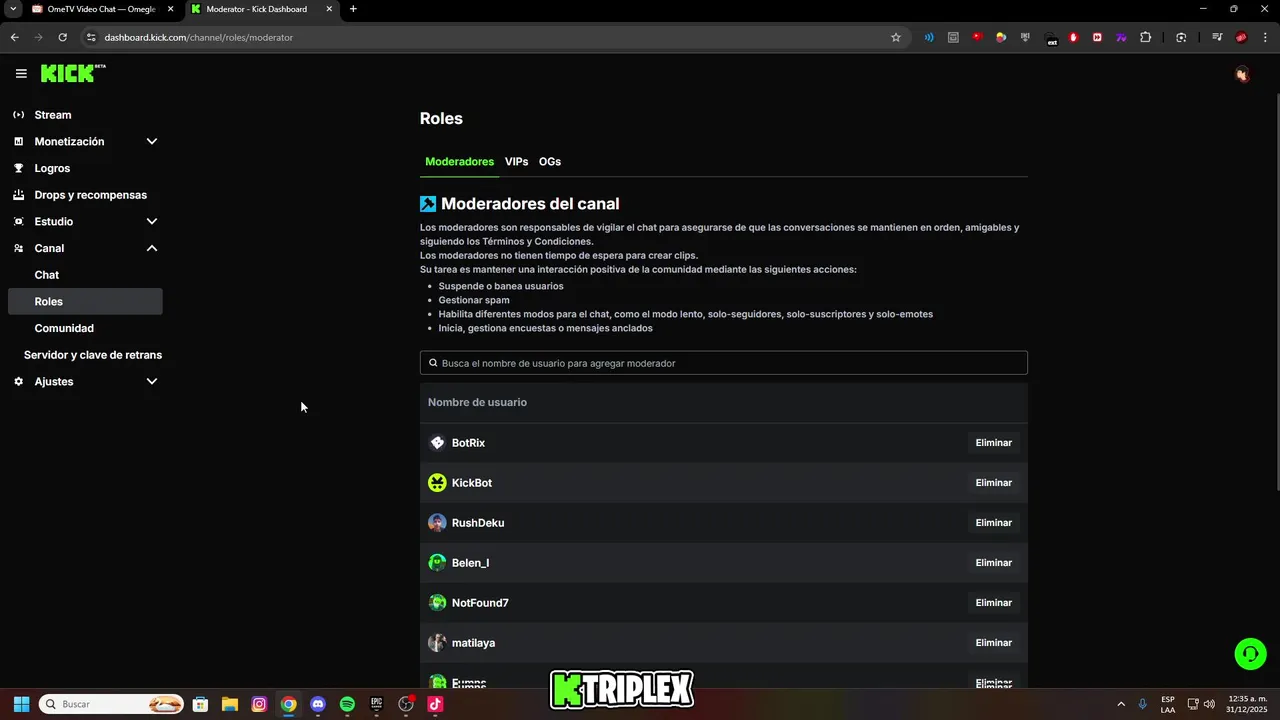
Task: Open a new browser tab
Action: pyautogui.click(x=353, y=9)
